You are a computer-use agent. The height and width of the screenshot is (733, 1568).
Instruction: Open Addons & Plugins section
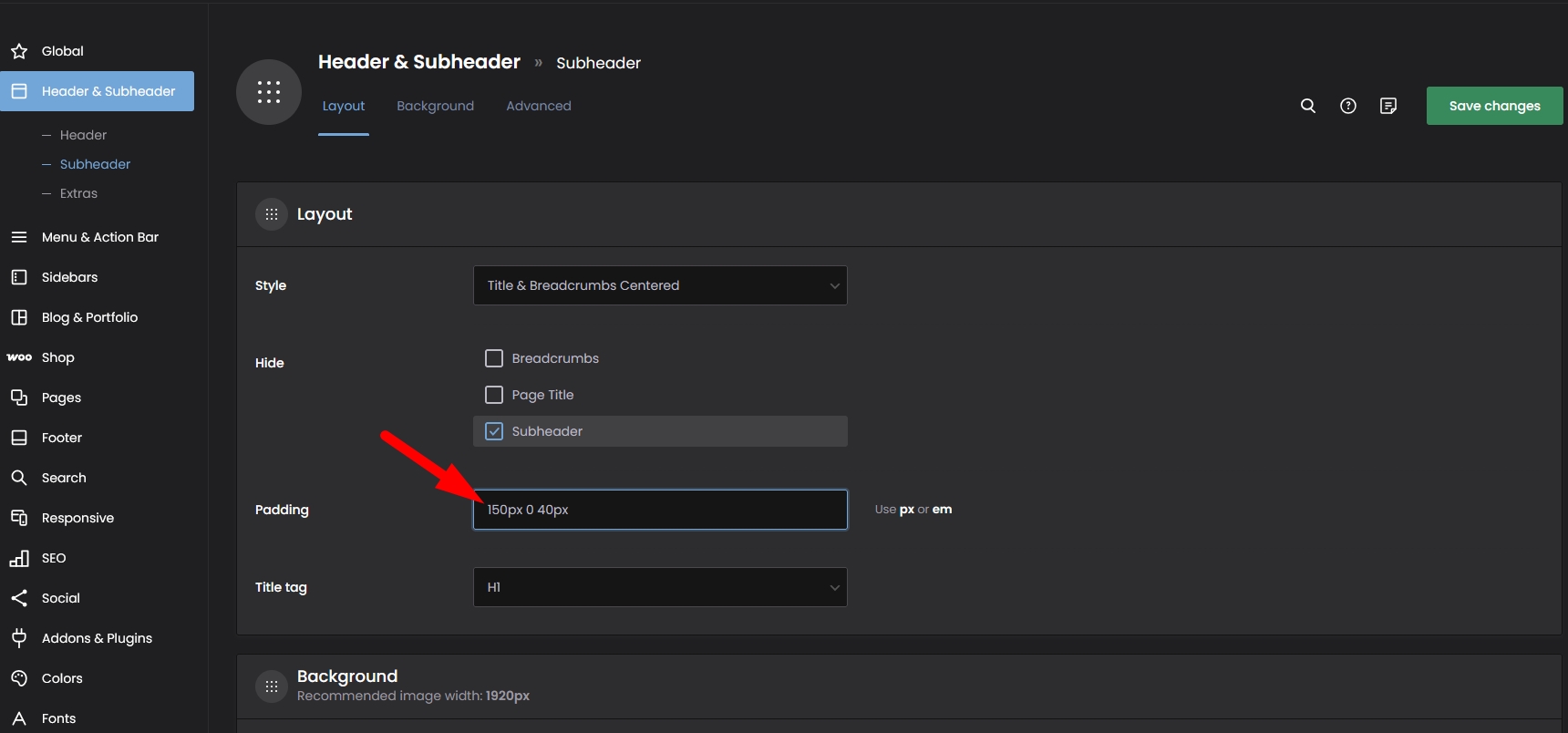point(97,638)
